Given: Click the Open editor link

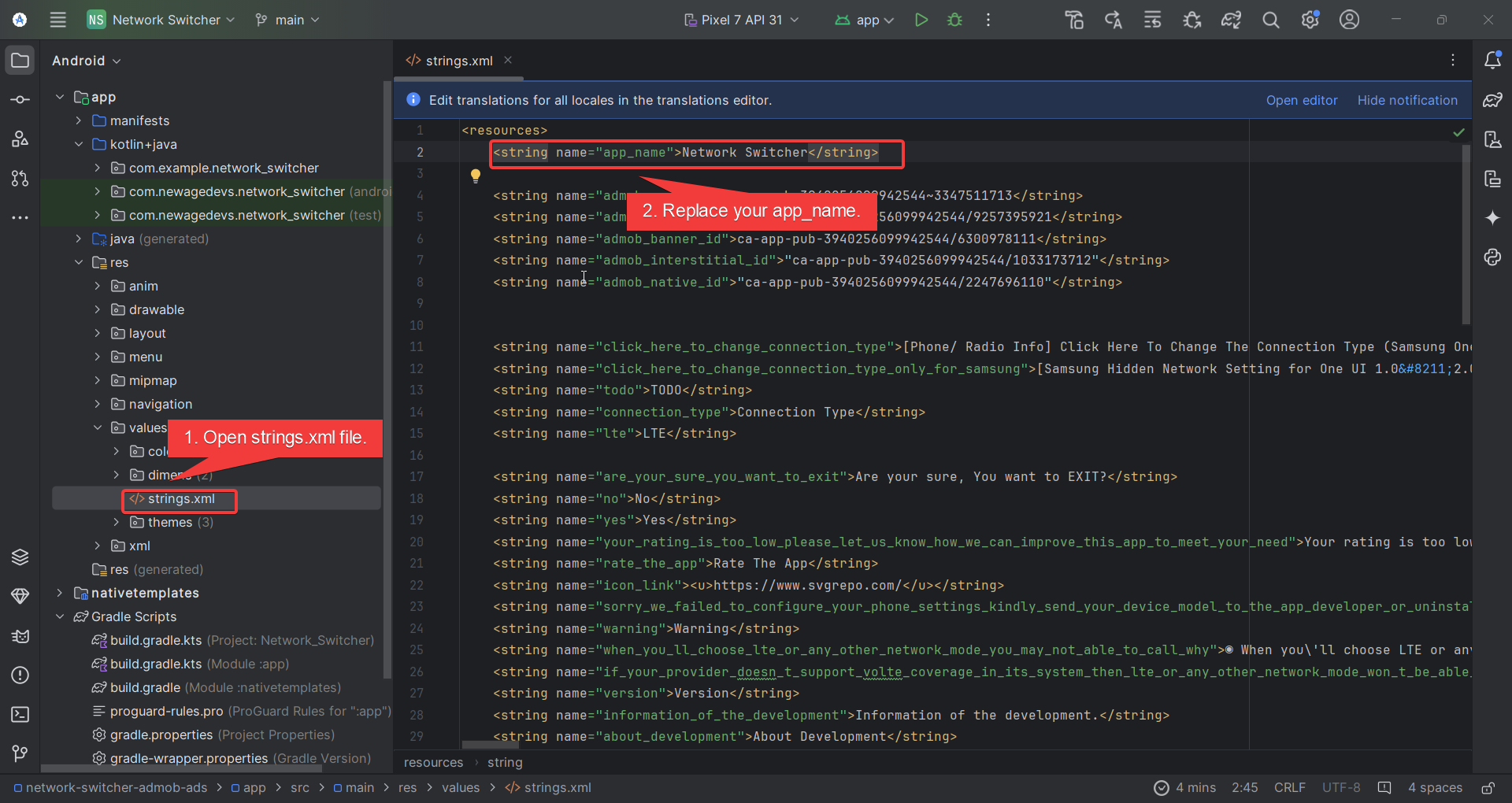Looking at the screenshot, I should tap(1301, 100).
